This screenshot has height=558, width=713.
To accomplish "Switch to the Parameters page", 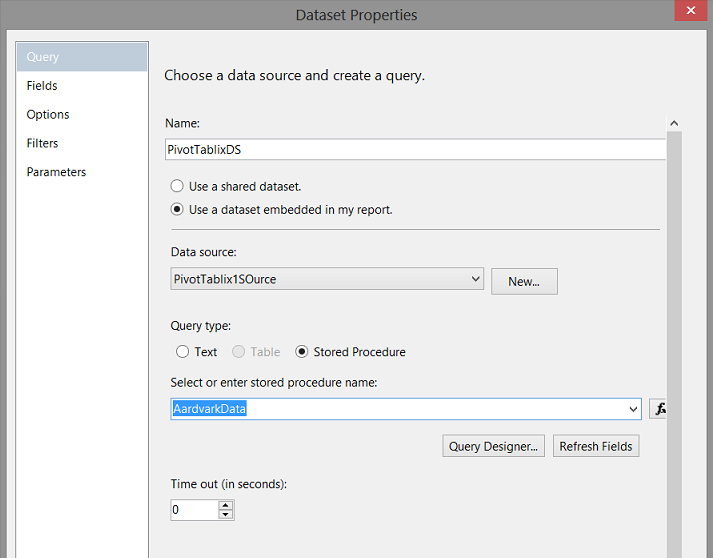I will point(56,172).
